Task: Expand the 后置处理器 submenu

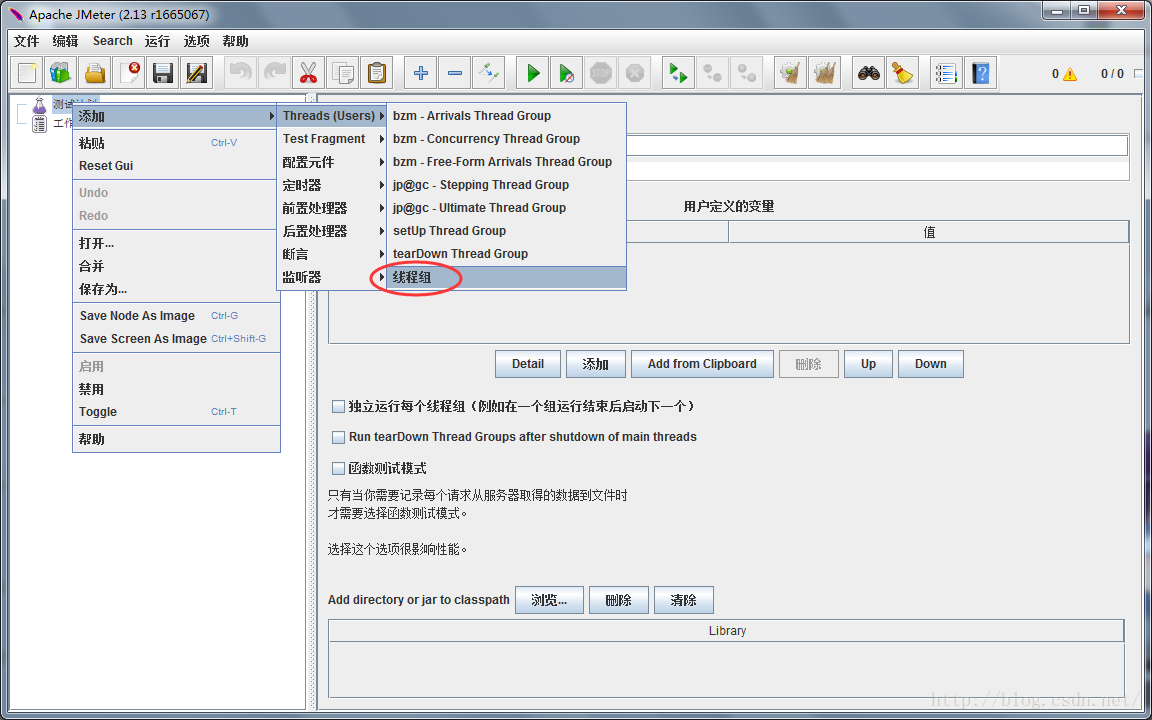Action: (331, 231)
